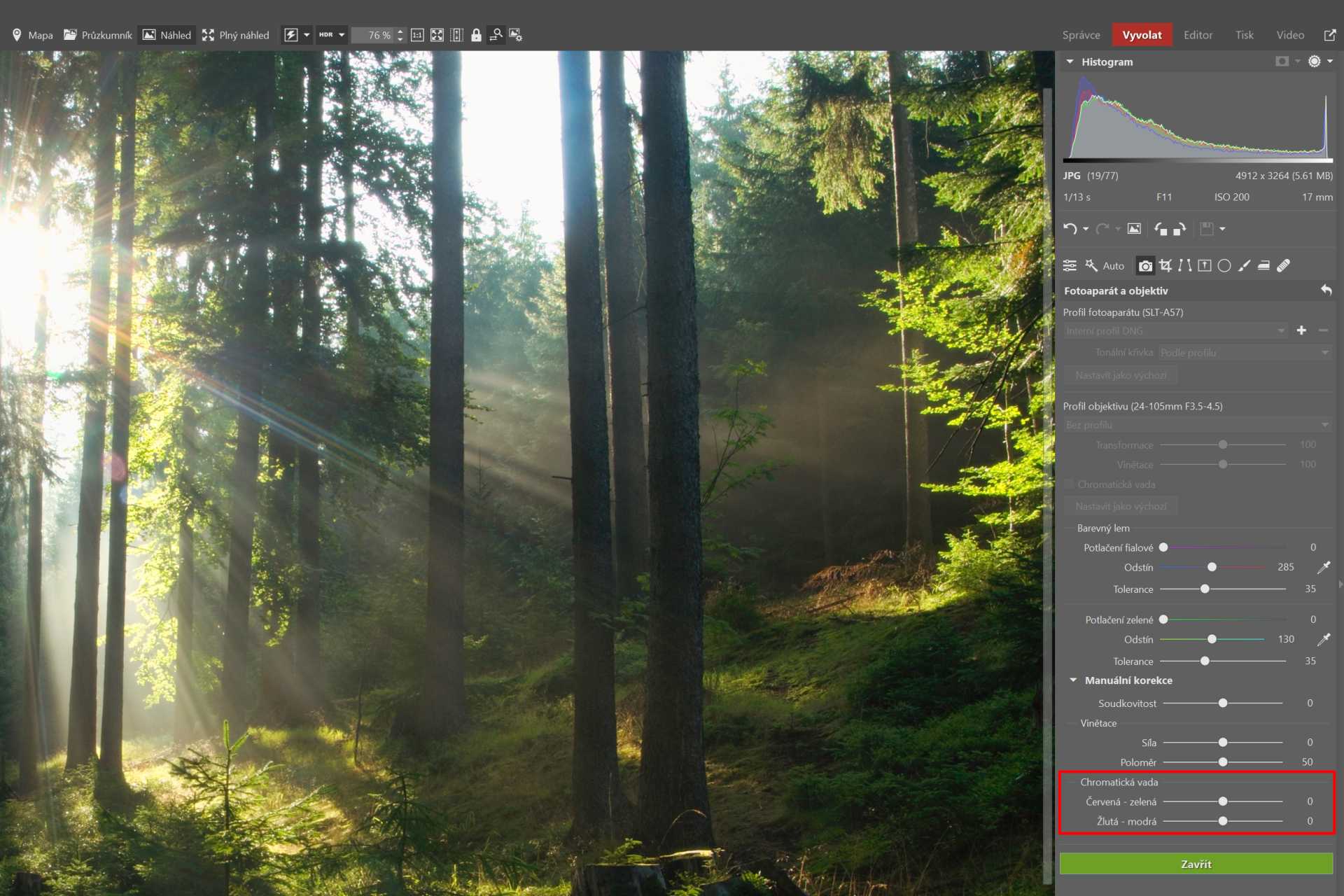
Task: Collapse the Histogram panel
Action: pyautogui.click(x=1070, y=62)
